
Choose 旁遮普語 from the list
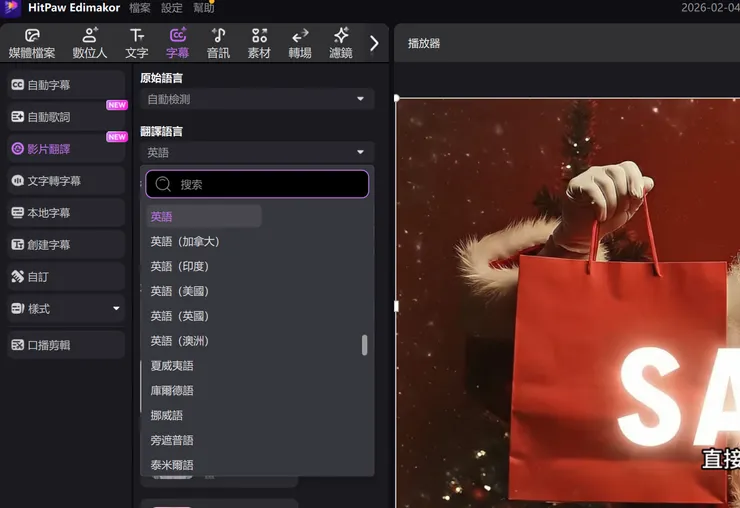pos(172,440)
